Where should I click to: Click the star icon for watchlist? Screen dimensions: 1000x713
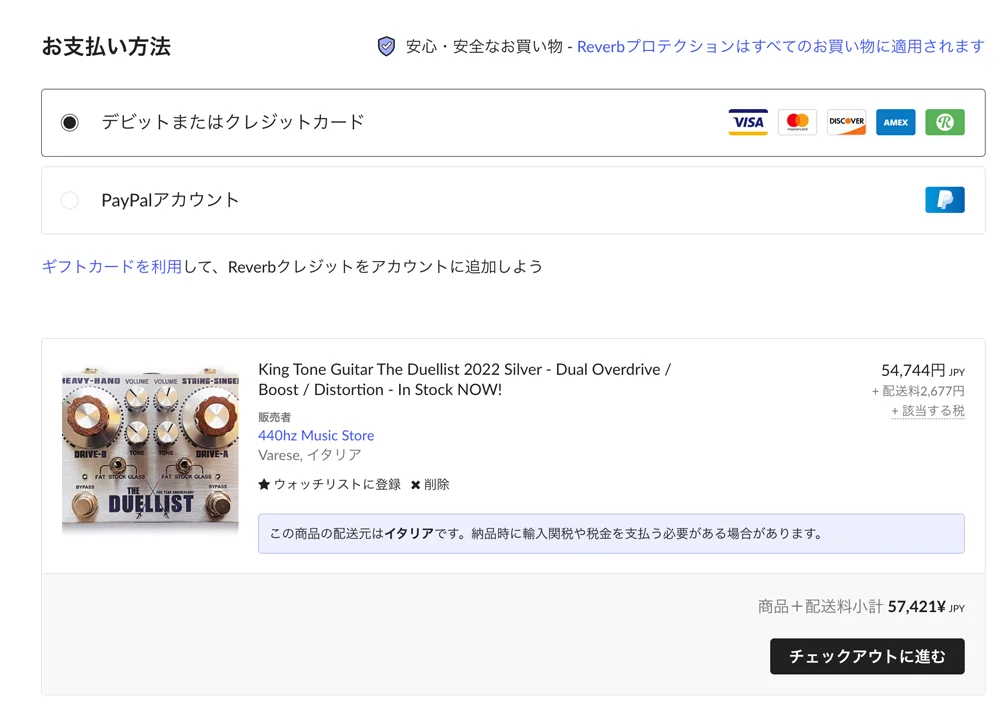coord(264,485)
